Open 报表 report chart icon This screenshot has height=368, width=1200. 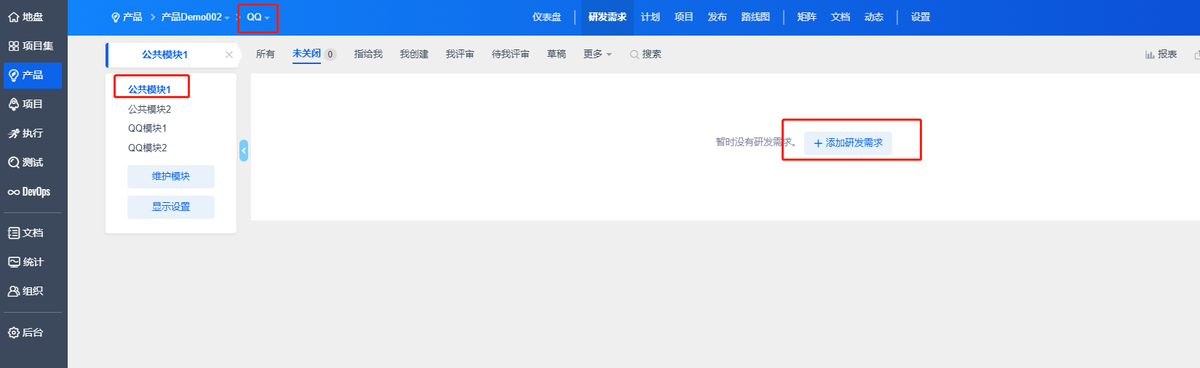pos(1161,54)
